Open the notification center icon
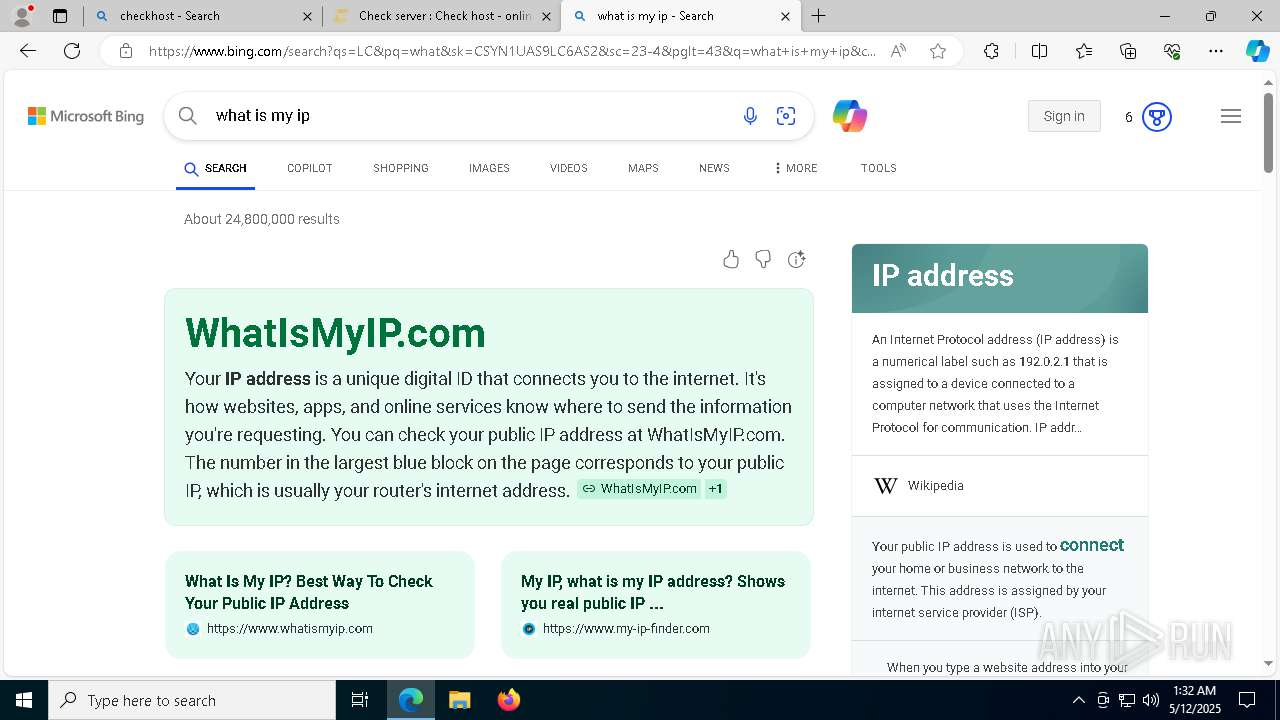Image resolution: width=1280 pixels, height=720 pixels. pos(1247,700)
